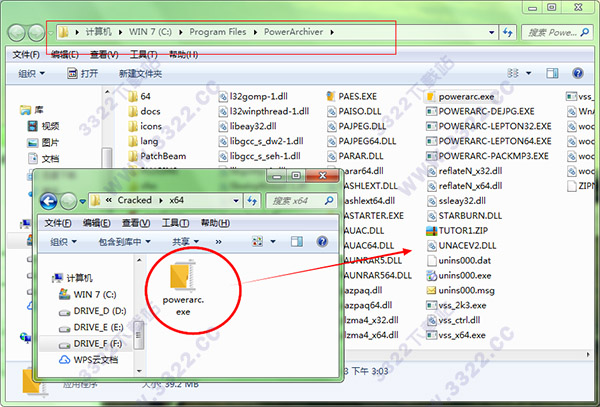Expand the toolbar overflow chevron in the x64 window

[x=218, y=242]
